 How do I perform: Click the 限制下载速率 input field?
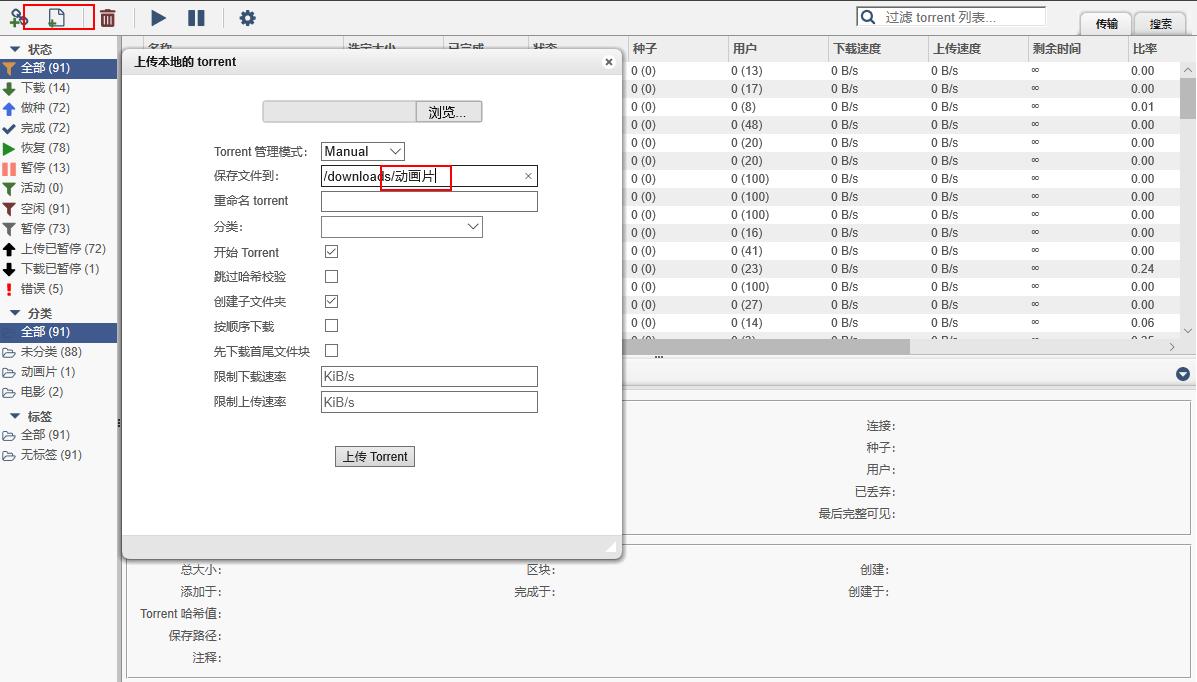coord(429,377)
